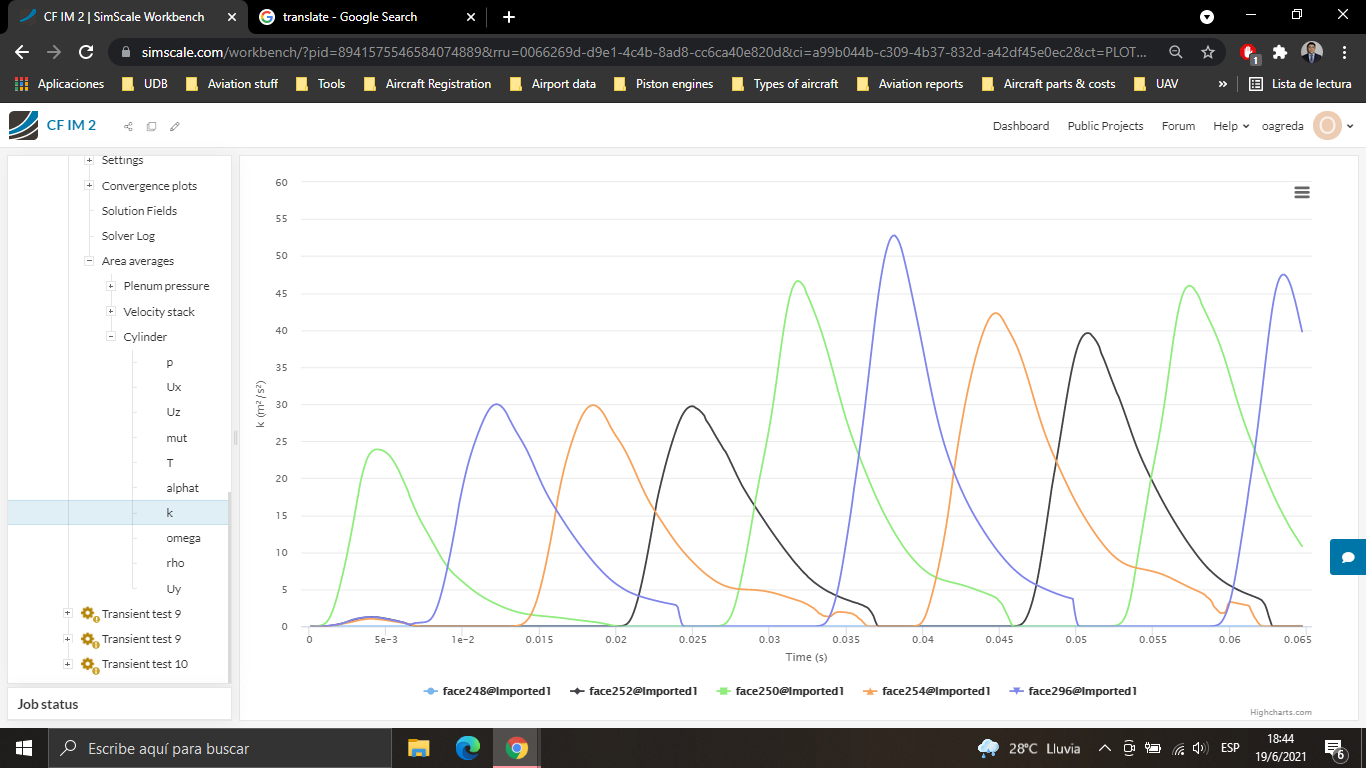This screenshot has width=1366, height=768.
Task: Click the pencil edit icon beside project name
Action: [175, 126]
